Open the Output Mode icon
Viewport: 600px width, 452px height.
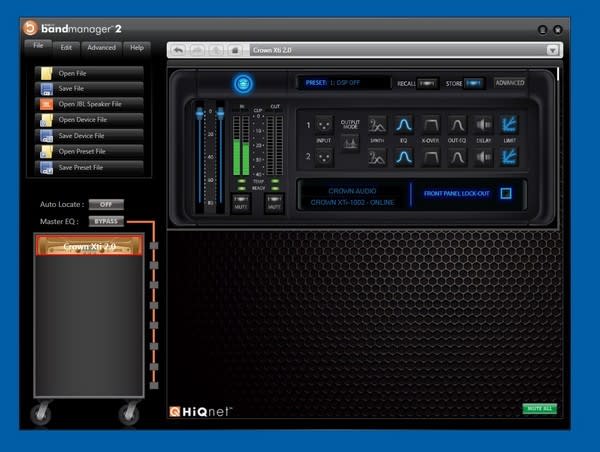350,143
